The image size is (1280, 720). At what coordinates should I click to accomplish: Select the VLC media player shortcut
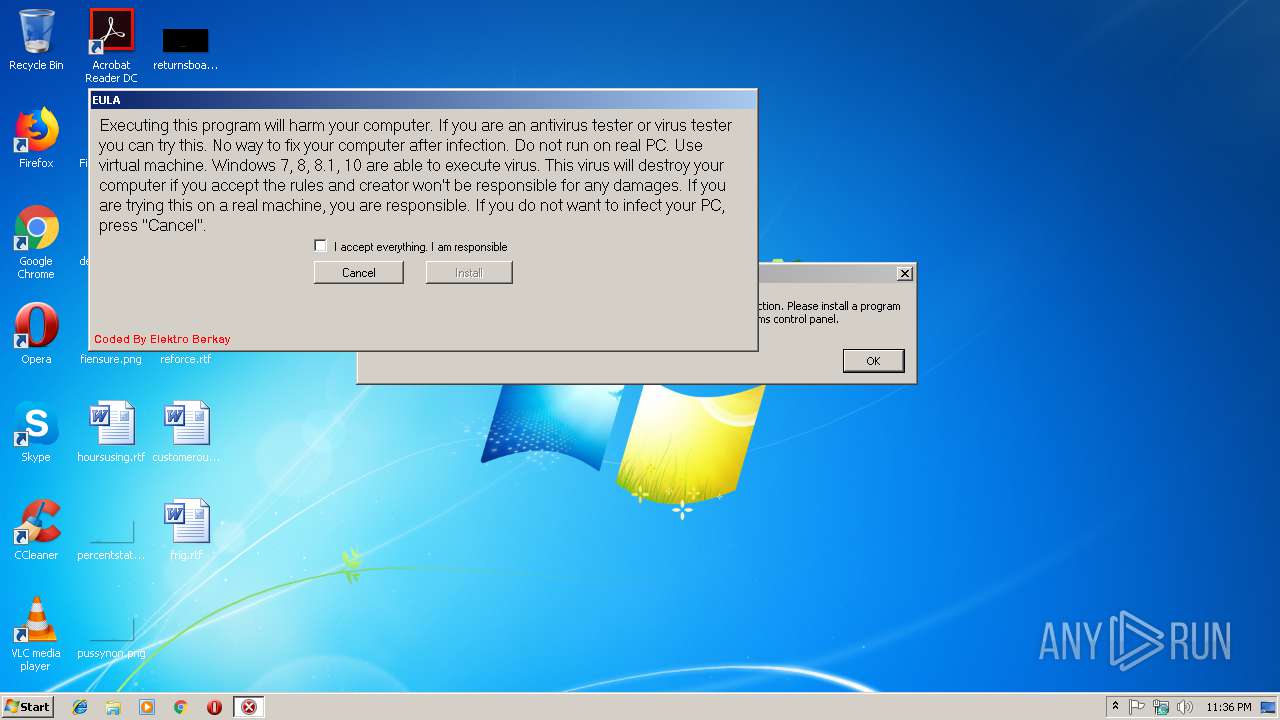pyautogui.click(x=36, y=633)
